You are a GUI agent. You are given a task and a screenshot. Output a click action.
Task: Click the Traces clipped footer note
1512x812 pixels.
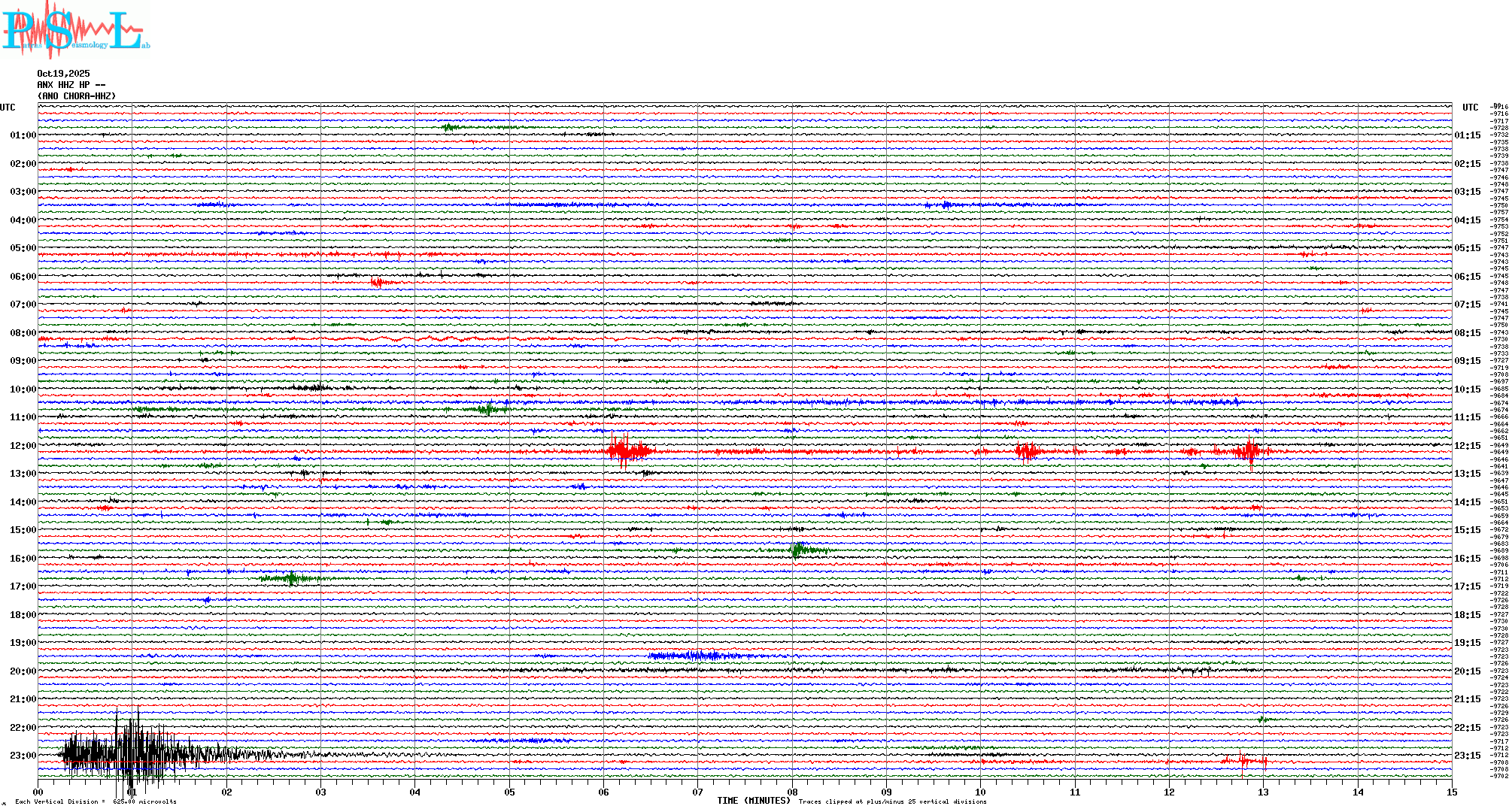click(892, 801)
